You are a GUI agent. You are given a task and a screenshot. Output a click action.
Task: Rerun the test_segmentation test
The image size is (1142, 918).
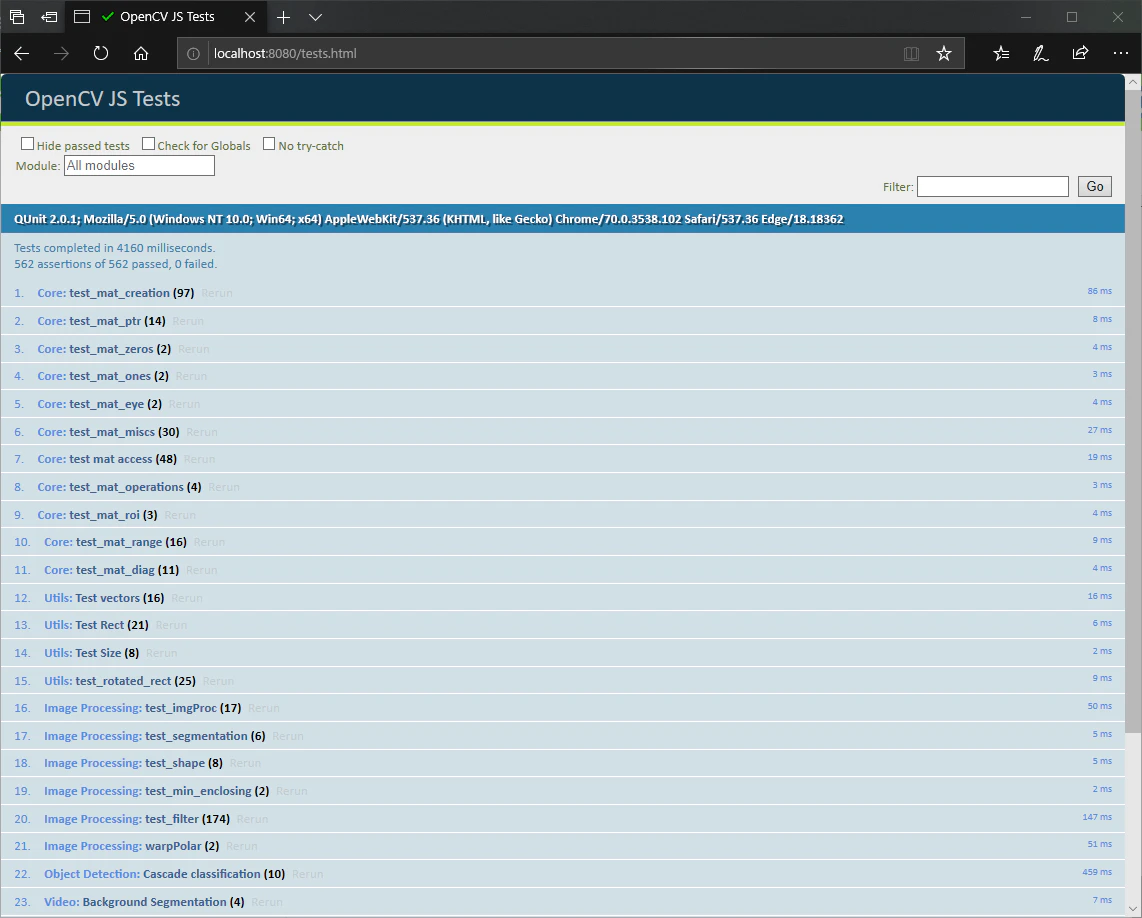coord(288,736)
